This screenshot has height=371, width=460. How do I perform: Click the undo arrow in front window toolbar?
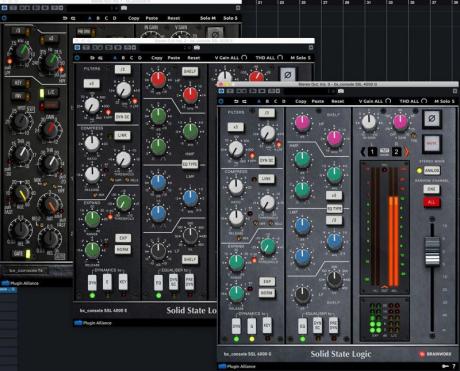point(236,101)
